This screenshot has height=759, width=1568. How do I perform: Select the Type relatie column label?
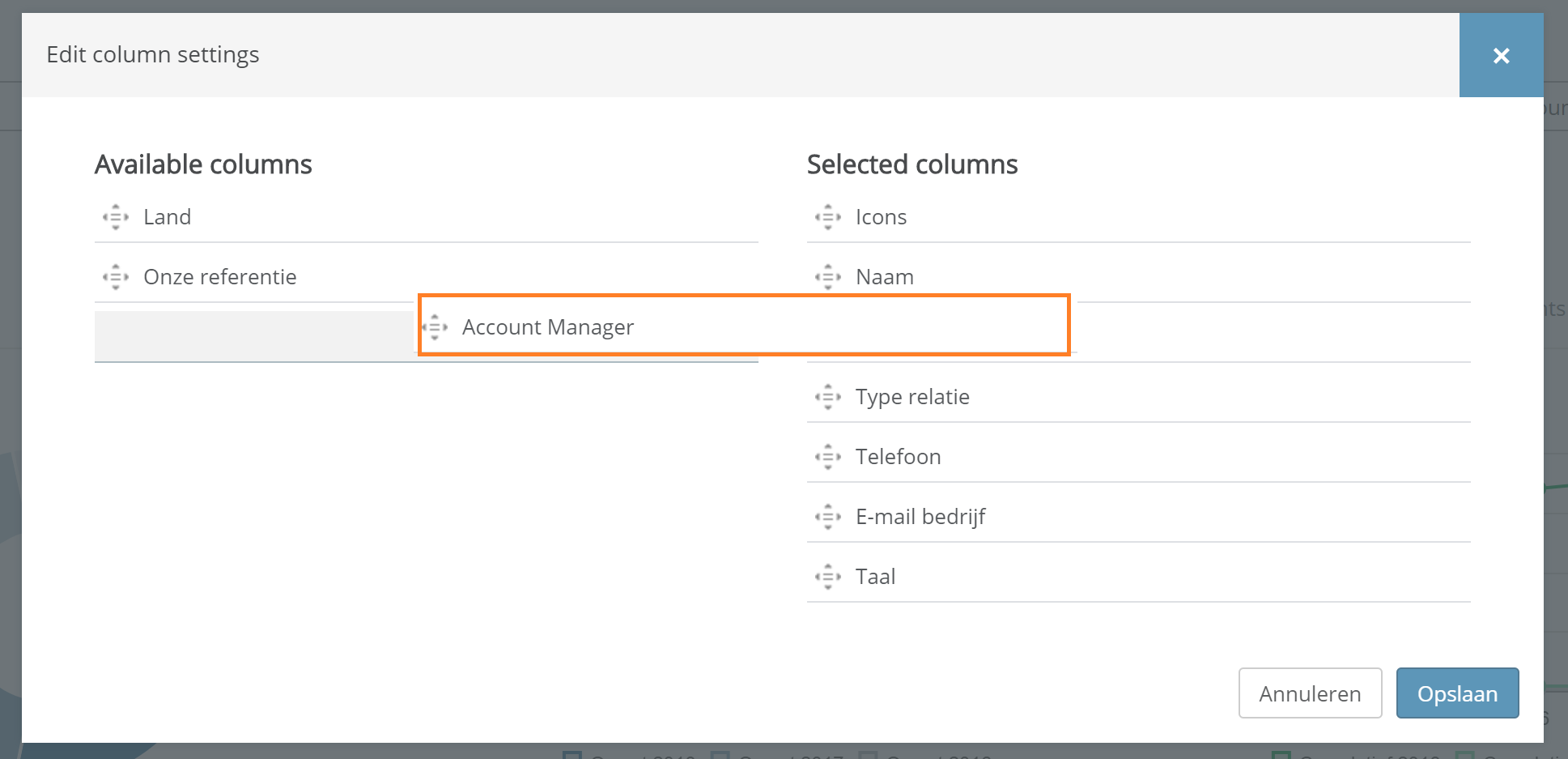click(912, 397)
